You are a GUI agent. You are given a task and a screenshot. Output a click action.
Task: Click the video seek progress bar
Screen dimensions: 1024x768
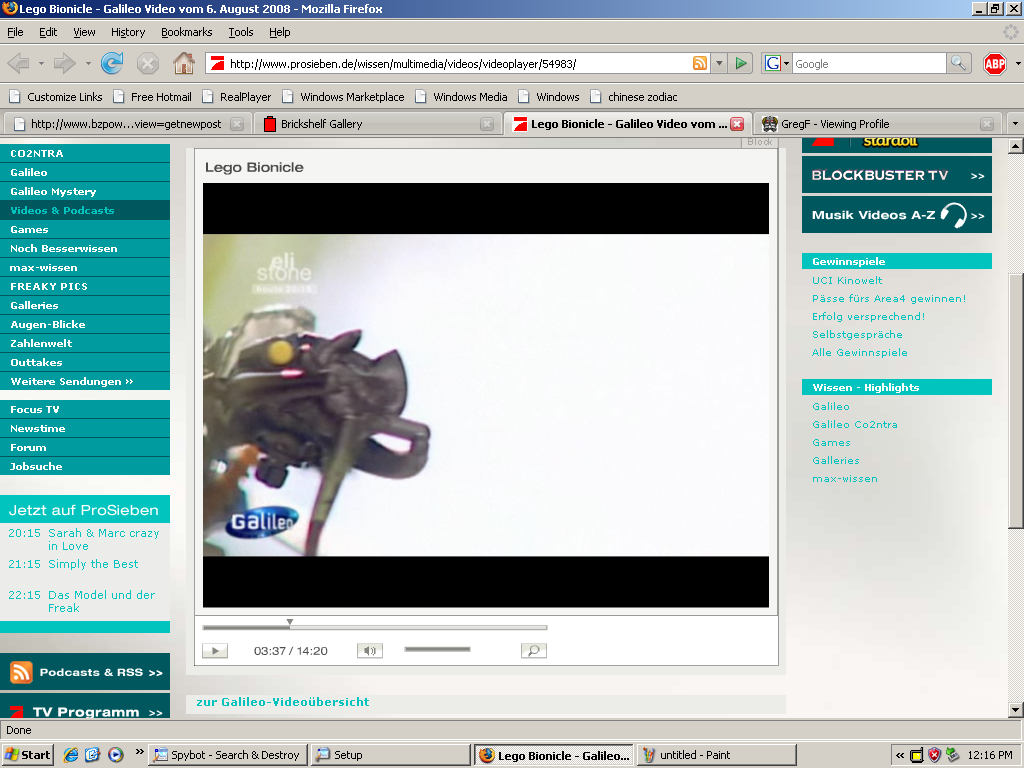pos(374,627)
